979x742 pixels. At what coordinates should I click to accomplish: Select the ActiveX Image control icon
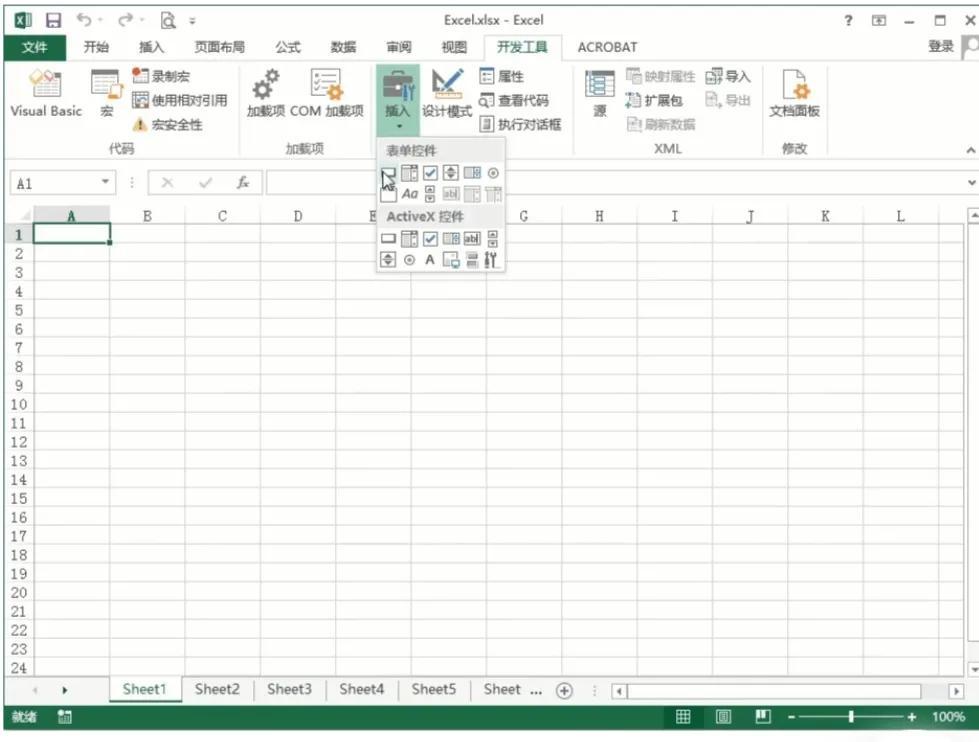pyautogui.click(x=451, y=260)
